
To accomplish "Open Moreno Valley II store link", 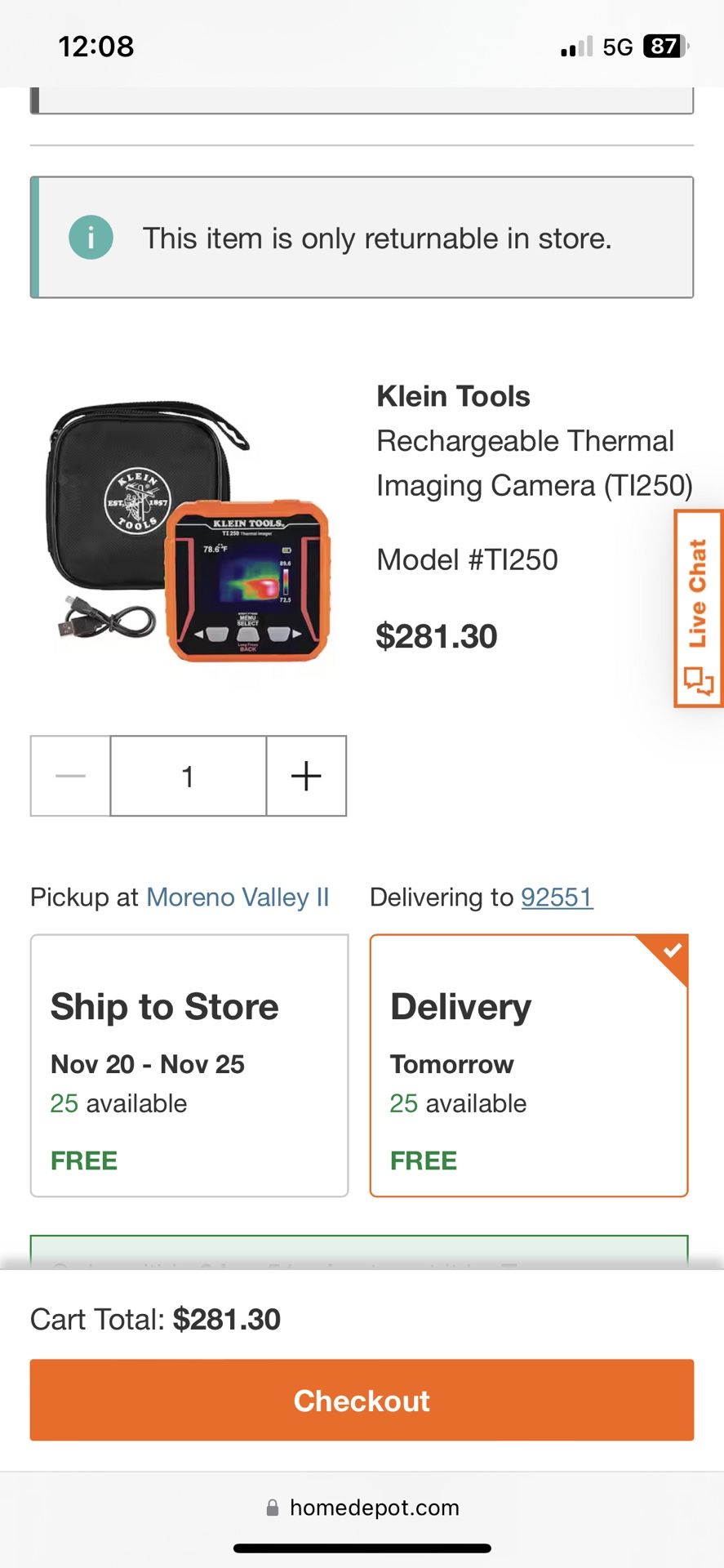I will point(238,898).
